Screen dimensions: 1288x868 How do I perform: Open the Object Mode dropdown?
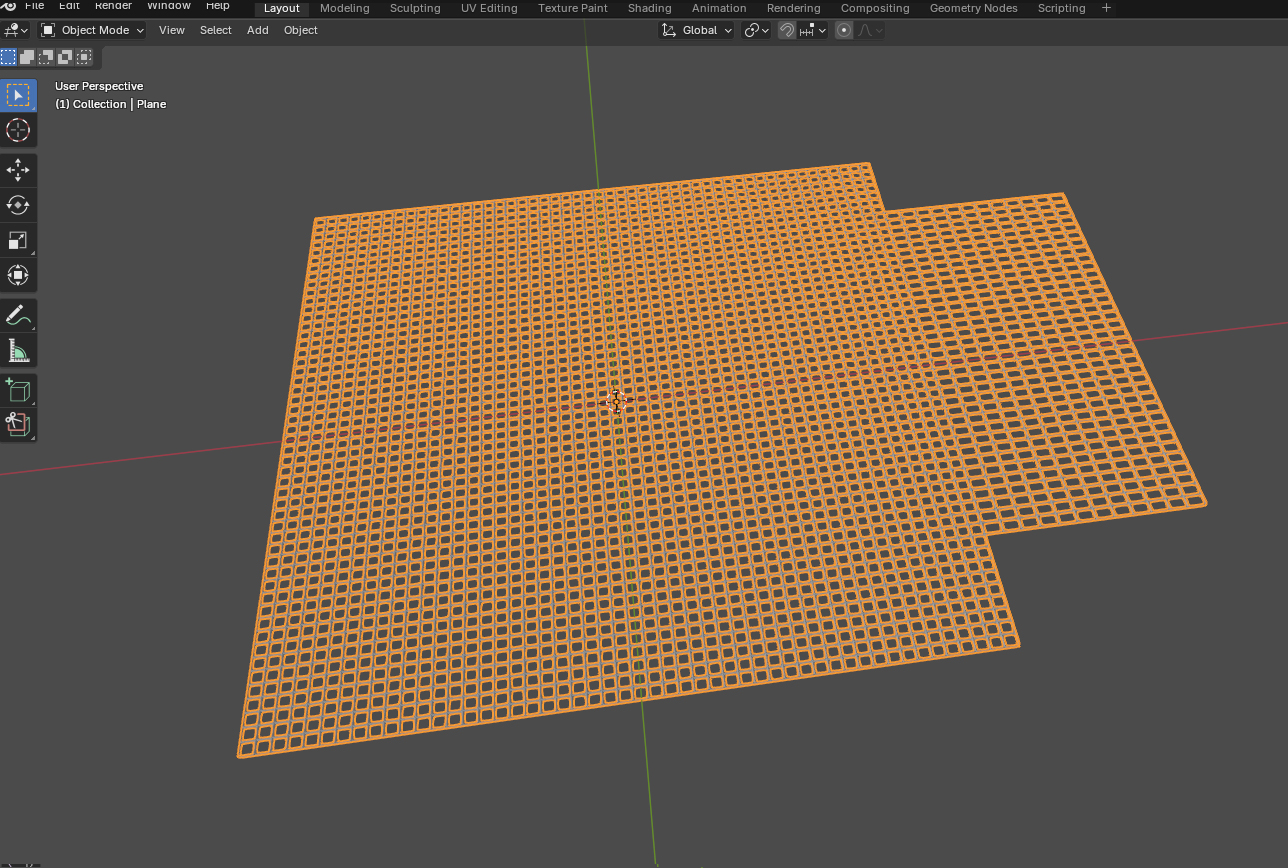(x=92, y=30)
